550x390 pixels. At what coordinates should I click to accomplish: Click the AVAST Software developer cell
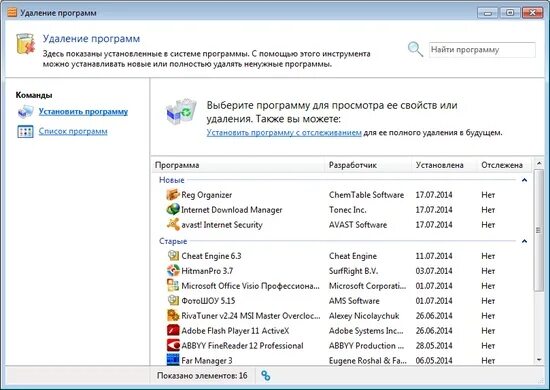[x=358, y=225]
